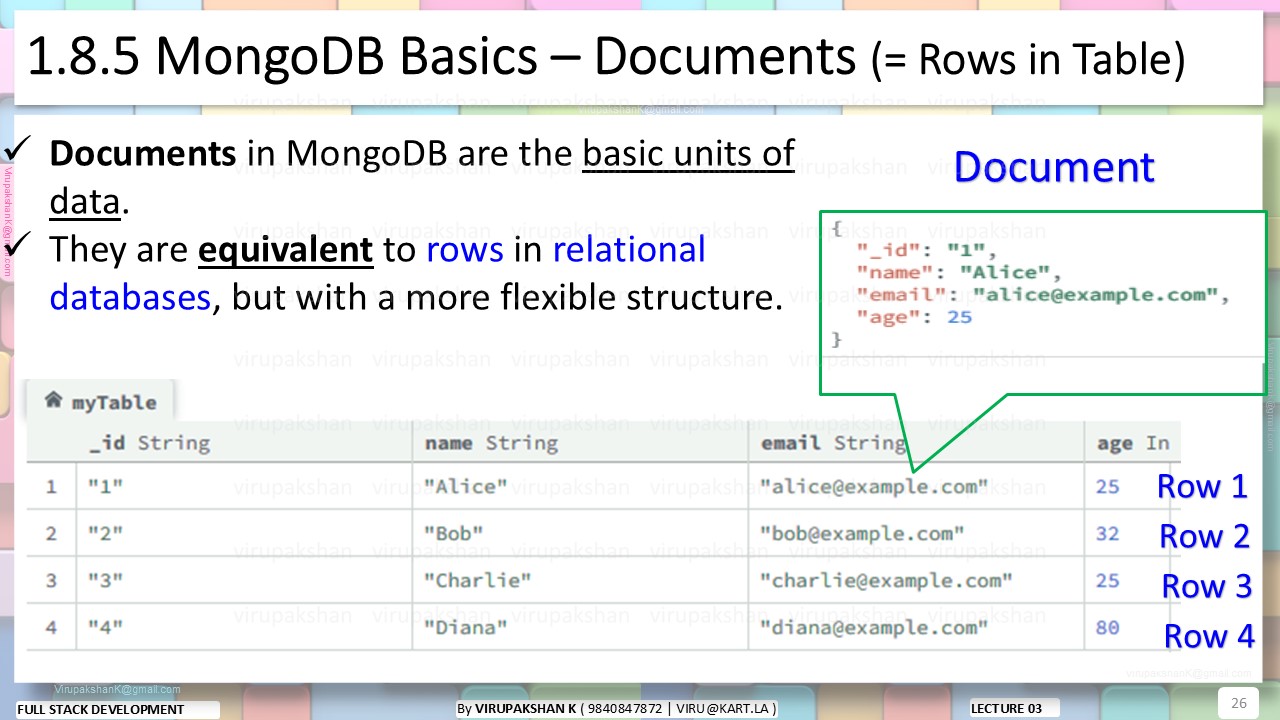1280x720 pixels.
Task: Click the "name": "Alice" line in the JSON
Action: click(x=958, y=272)
